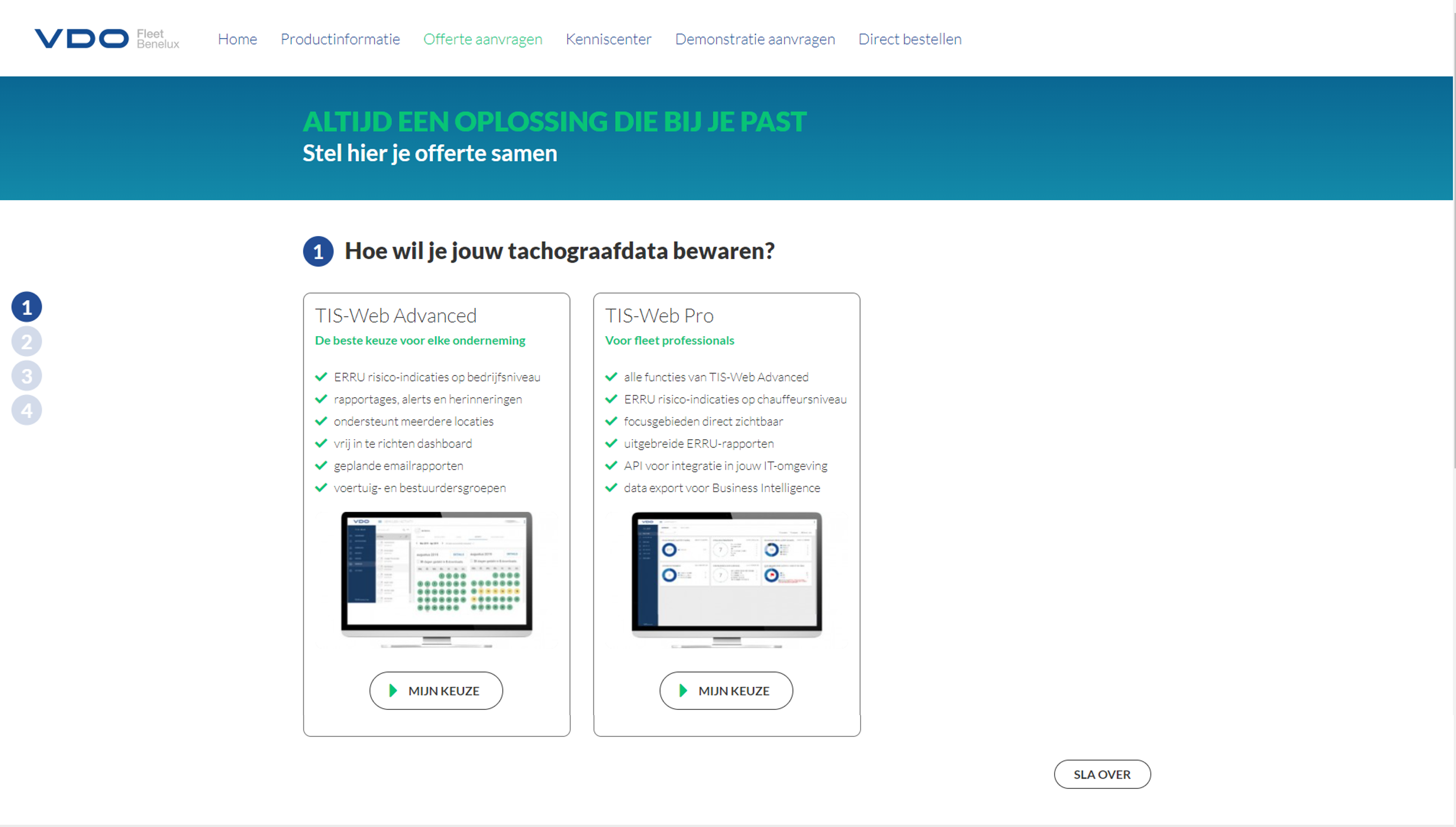Click the VDO Fleet Benelux logo
Viewport: 1456px width, 827px height.
106,39
